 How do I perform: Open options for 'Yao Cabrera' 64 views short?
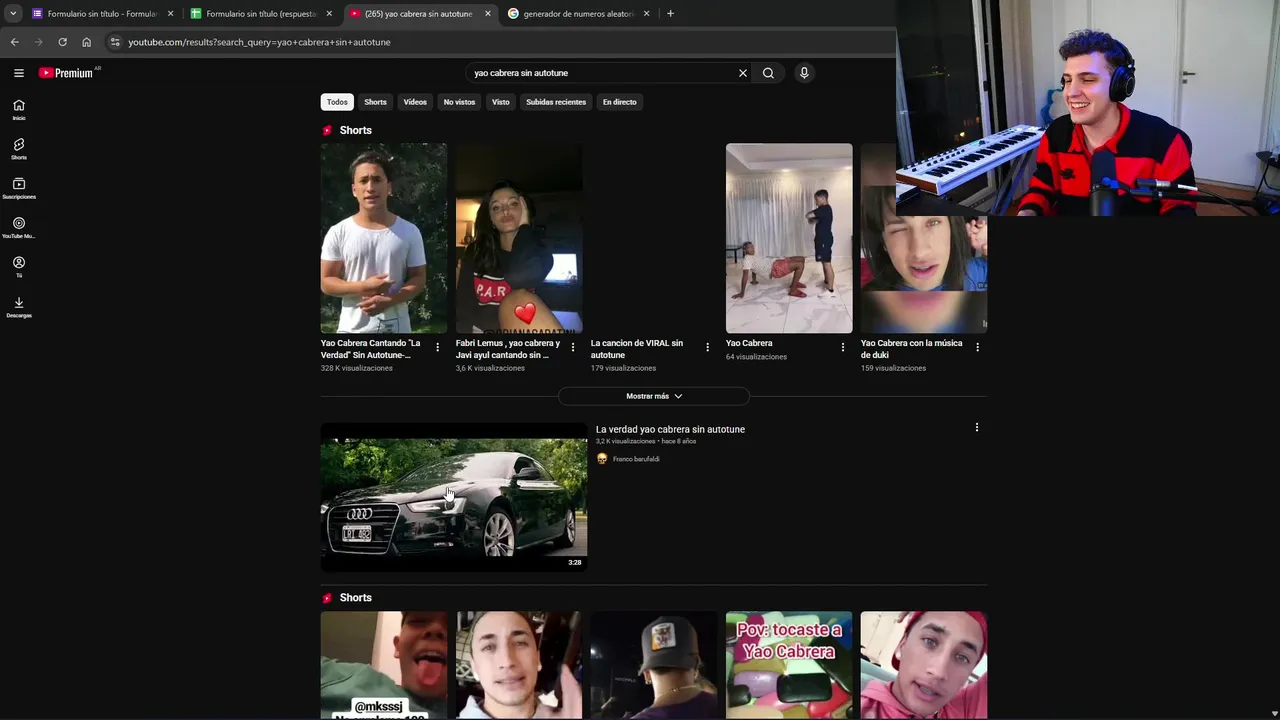[842, 347]
